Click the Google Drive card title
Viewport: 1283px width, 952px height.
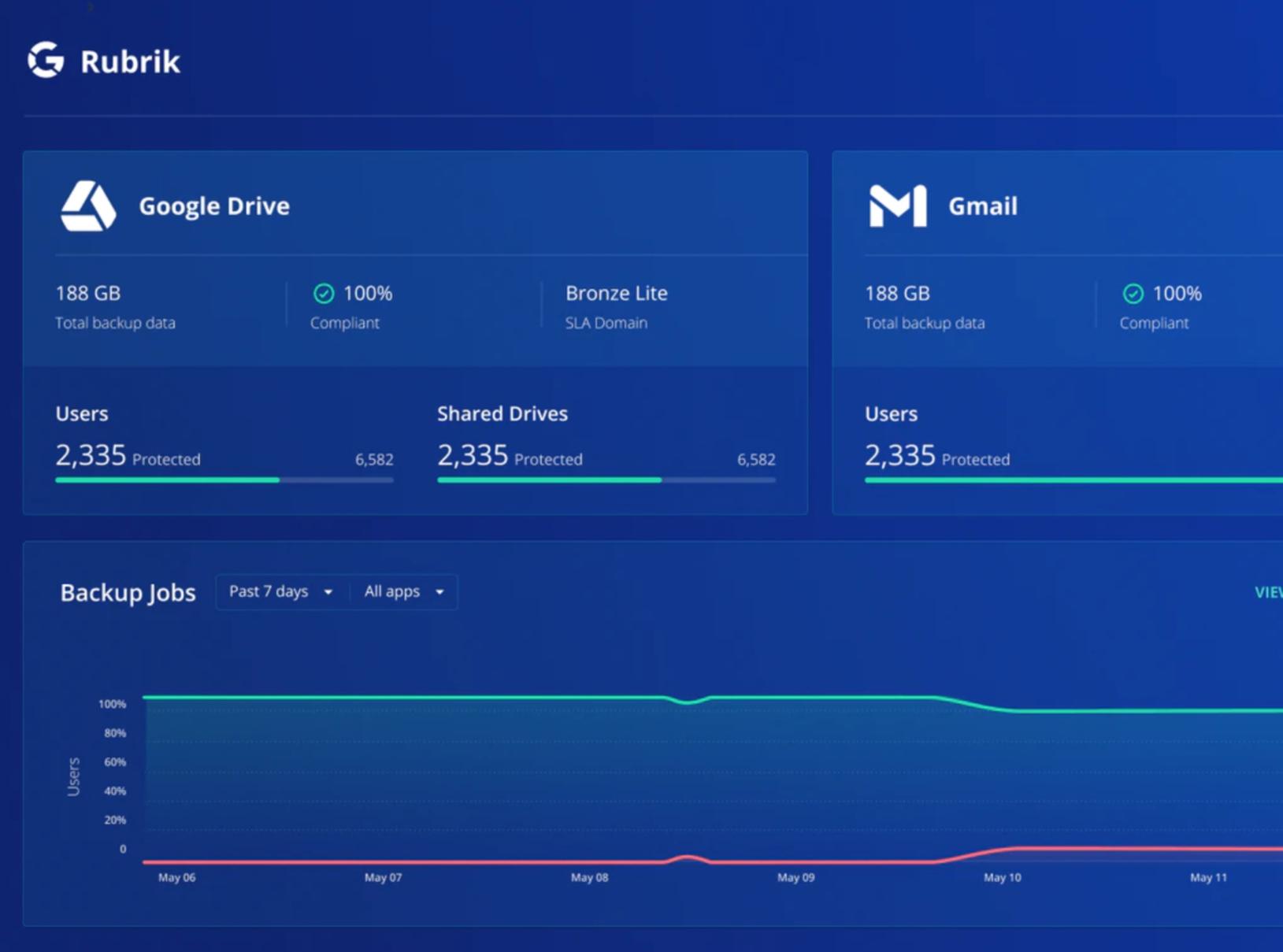(x=213, y=206)
